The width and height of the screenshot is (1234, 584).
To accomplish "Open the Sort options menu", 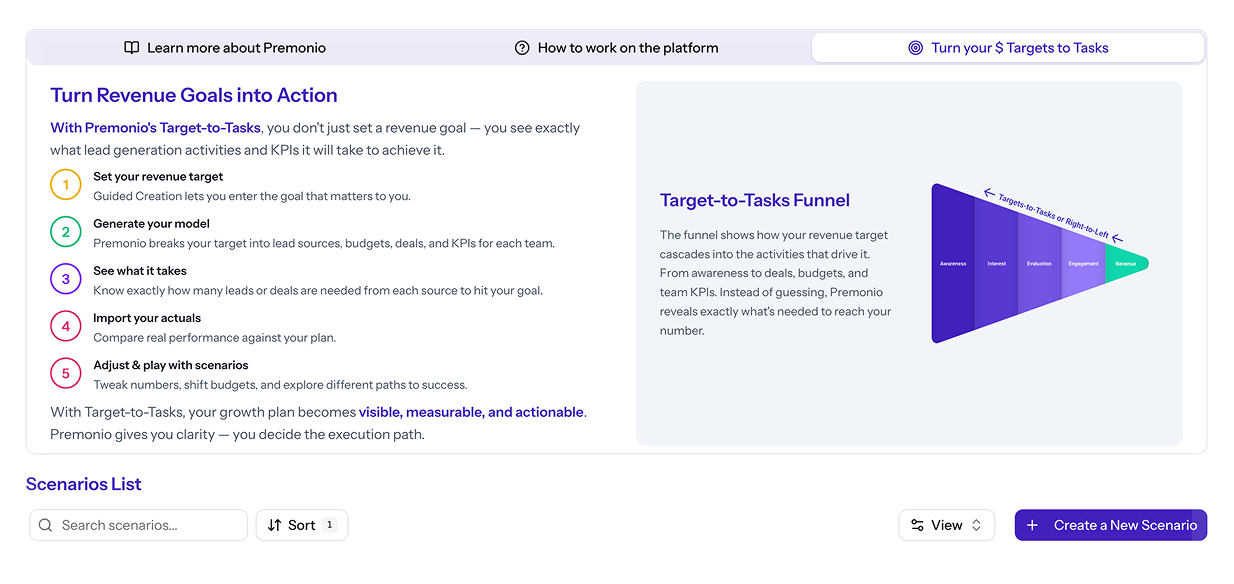I will 301,525.
